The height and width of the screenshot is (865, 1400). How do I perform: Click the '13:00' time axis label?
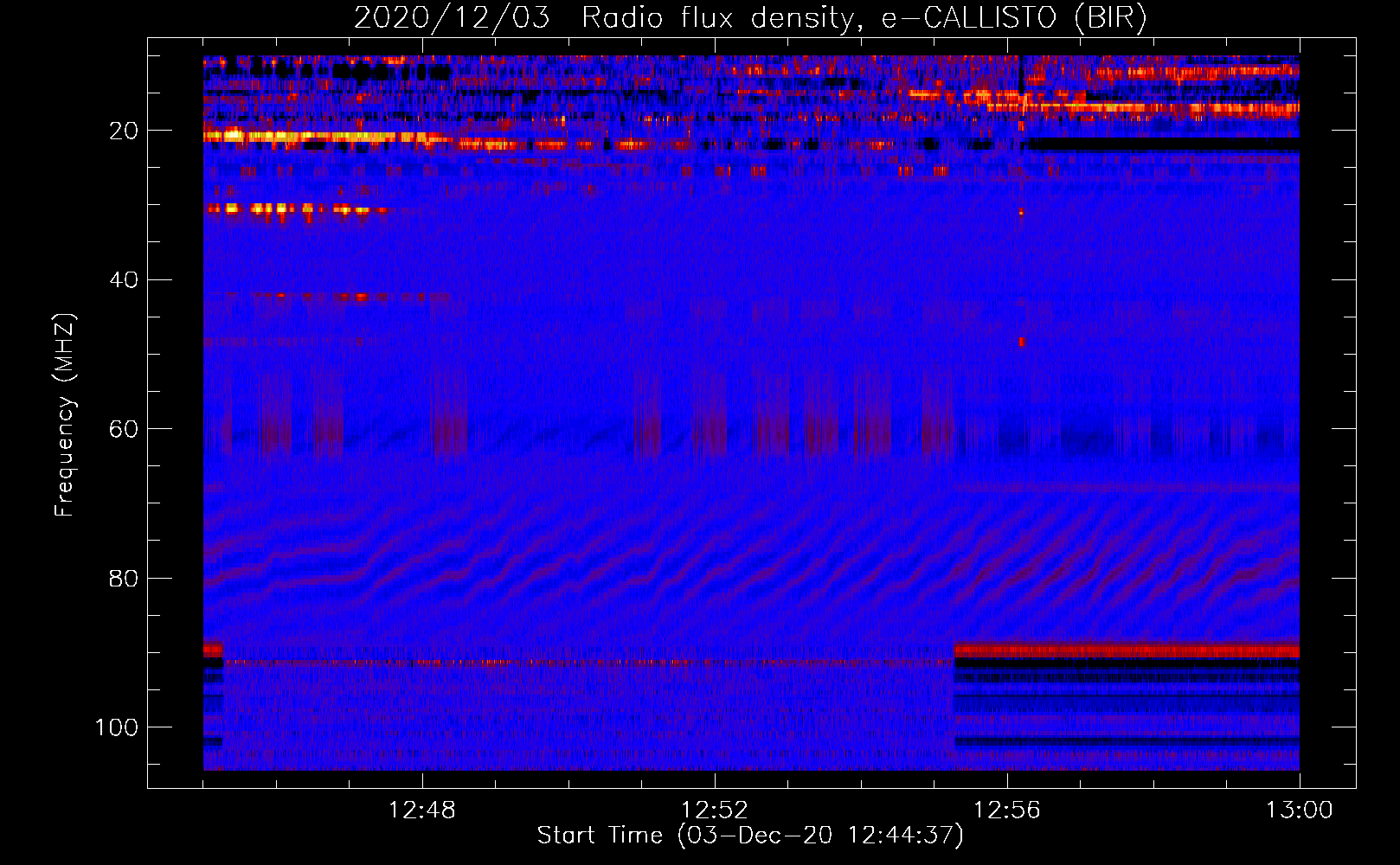1300,811
